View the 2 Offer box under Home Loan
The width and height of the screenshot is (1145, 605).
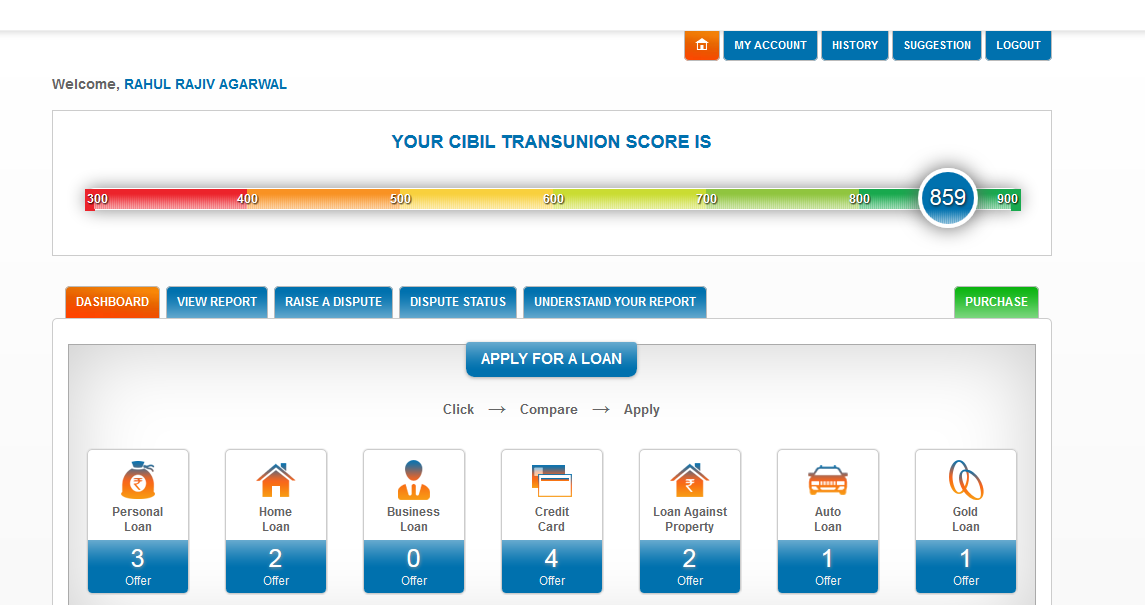(x=275, y=566)
